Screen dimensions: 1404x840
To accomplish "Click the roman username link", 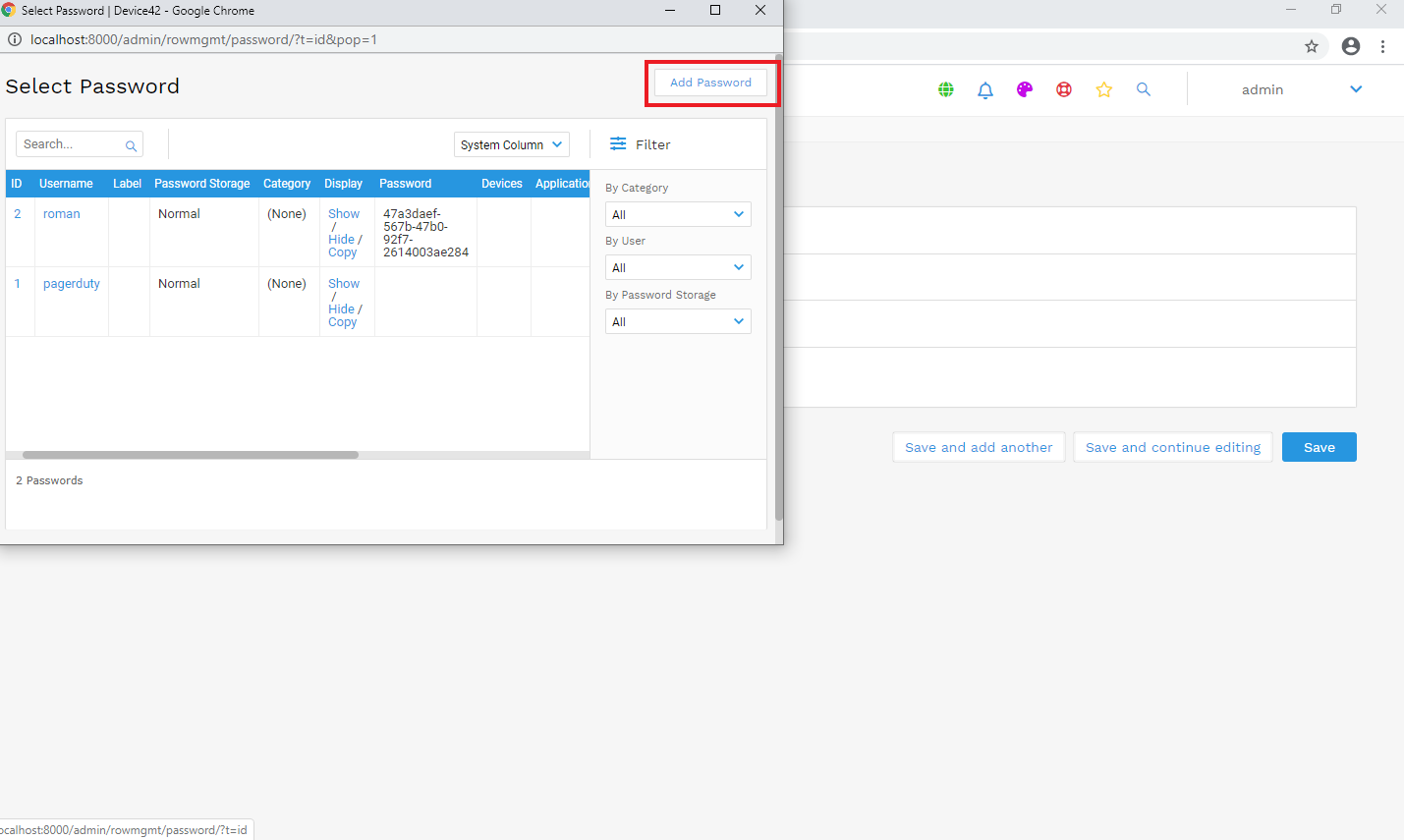I will (x=62, y=214).
